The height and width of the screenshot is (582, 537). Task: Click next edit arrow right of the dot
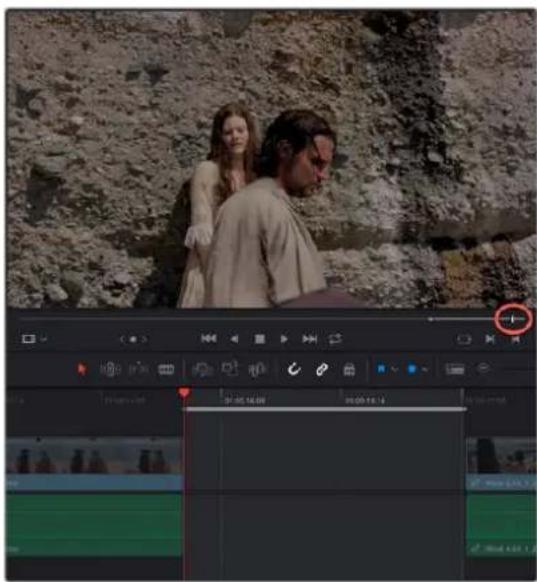145,339
